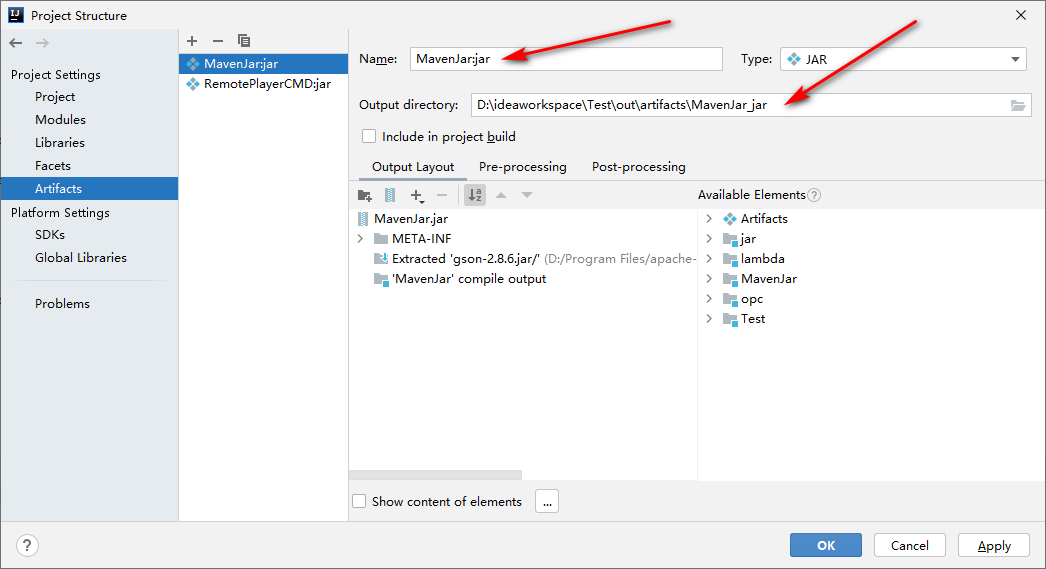
Task: Open help with question mark button
Action: (x=27, y=546)
